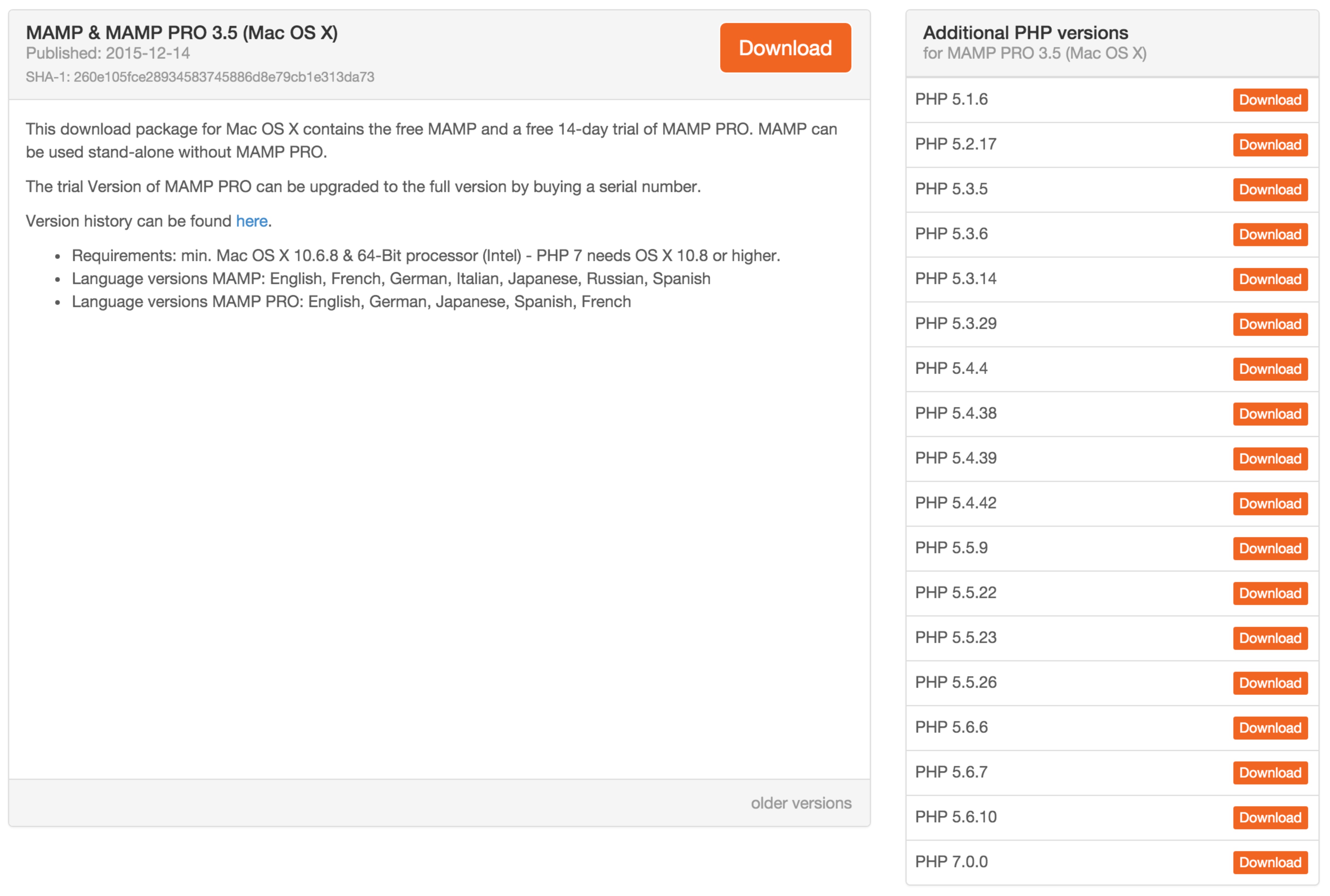This screenshot has height=896, width=1330.
Task: Open the older versions link
Action: [x=801, y=803]
